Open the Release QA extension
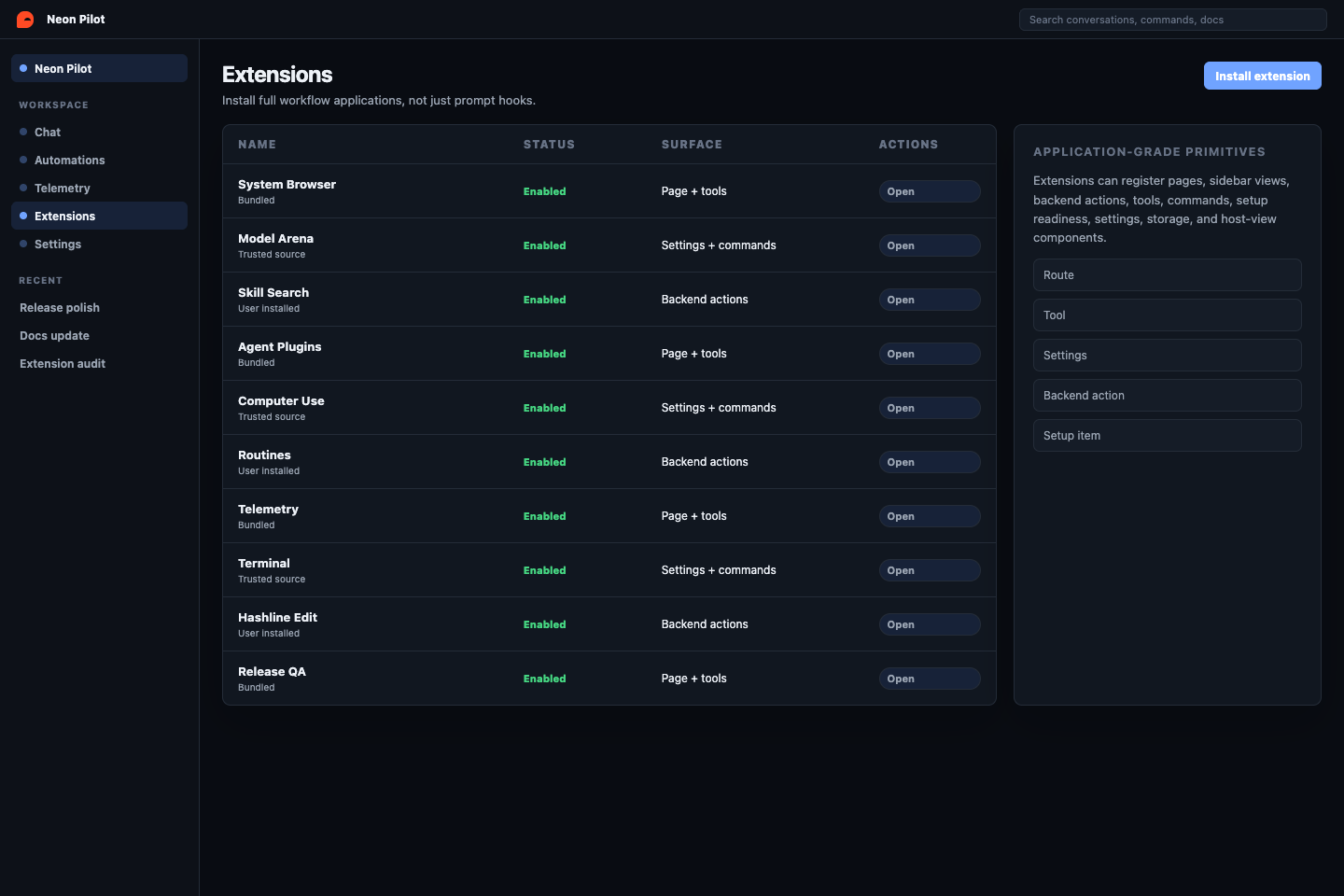The width and height of the screenshot is (1344, 896). (x=930, y=679)
